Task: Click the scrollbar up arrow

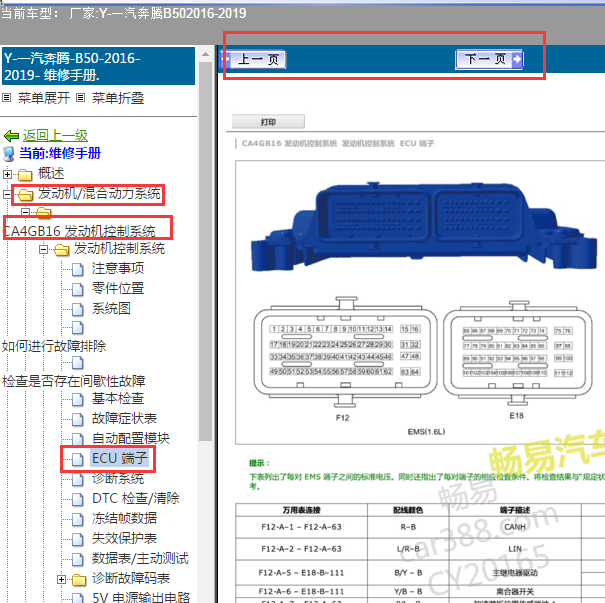Action: click(x=205, y=54)
